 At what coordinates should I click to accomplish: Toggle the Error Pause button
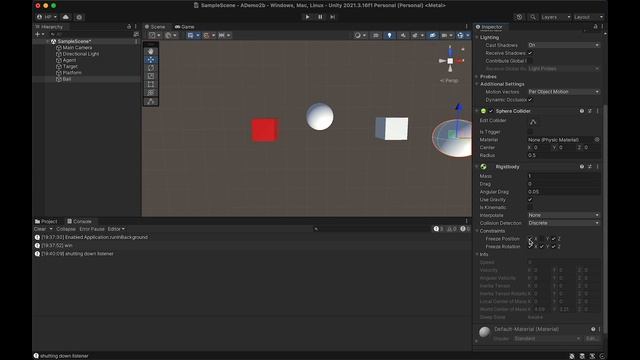(92, 229)
